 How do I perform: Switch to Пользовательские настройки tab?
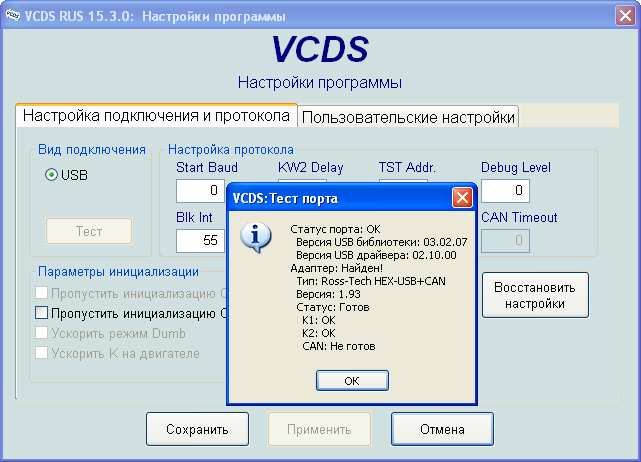point(408,117)
